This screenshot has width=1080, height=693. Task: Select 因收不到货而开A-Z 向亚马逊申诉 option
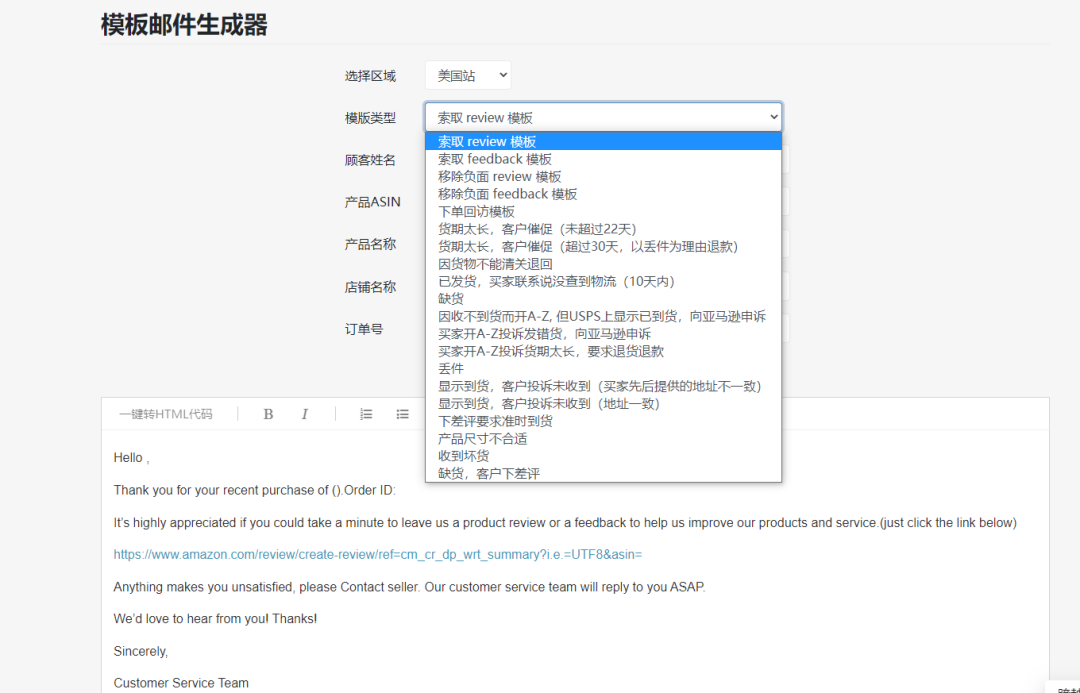click(603, 316)
